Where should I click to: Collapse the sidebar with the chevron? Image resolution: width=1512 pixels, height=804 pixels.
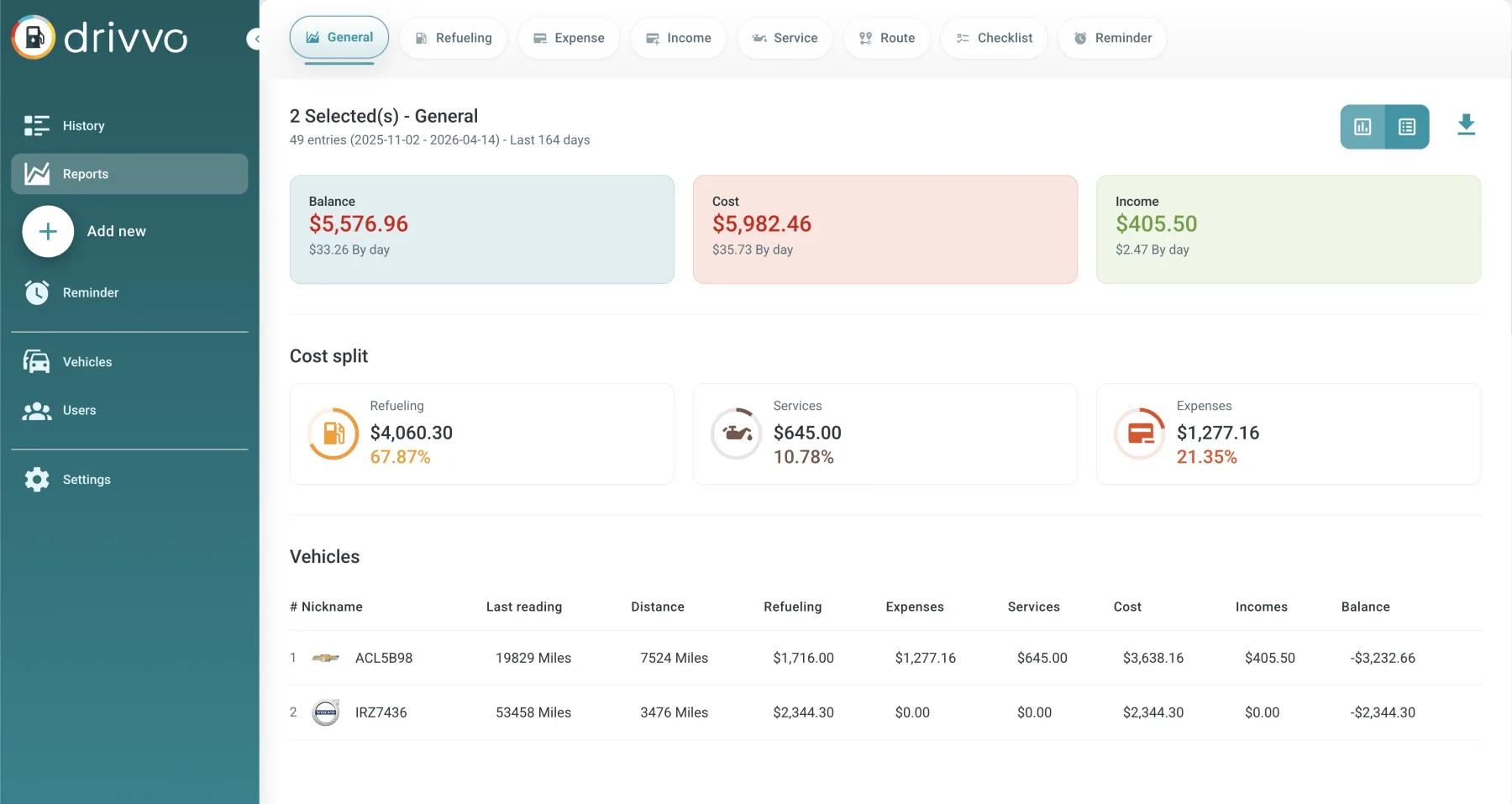click(x=254, y=39)
